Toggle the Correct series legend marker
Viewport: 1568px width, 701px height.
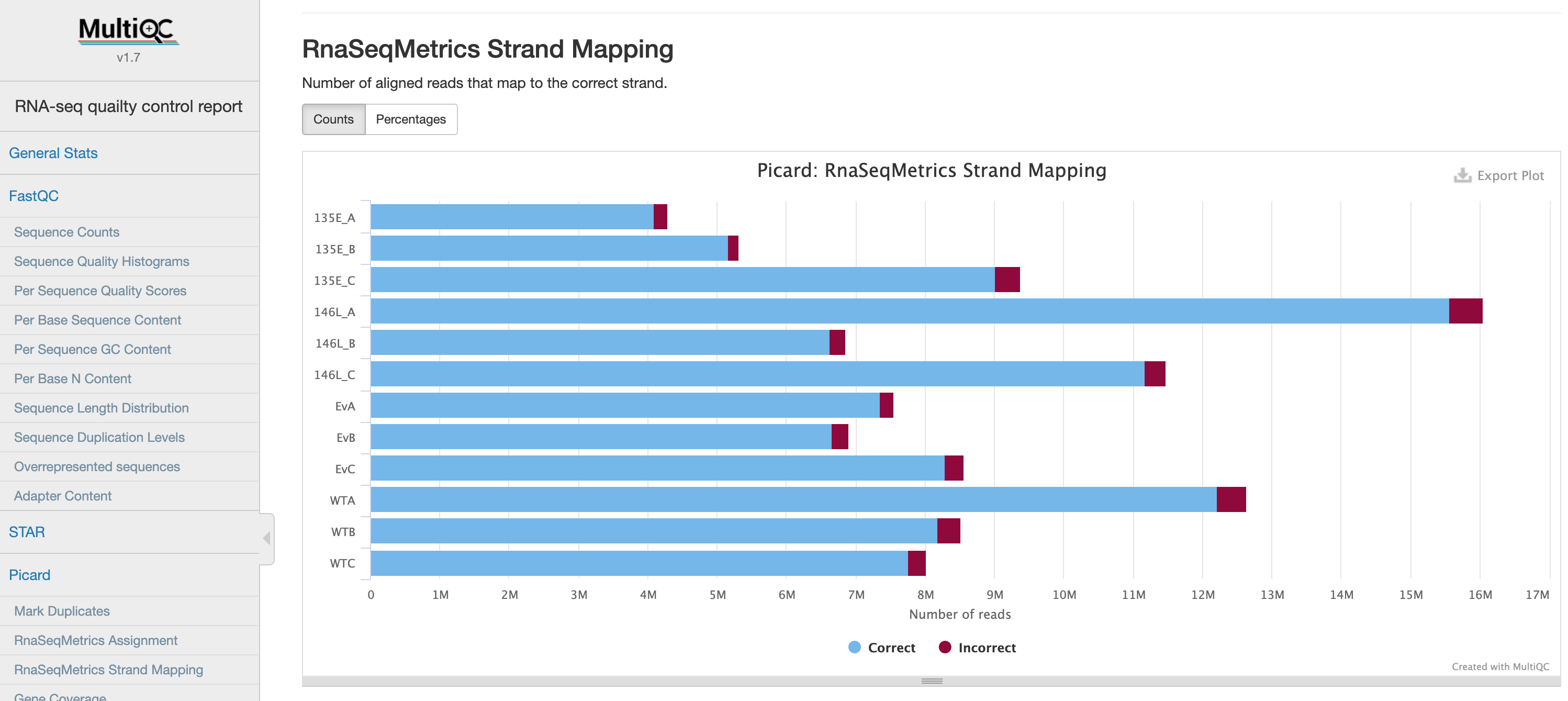(x=855, y=648)
